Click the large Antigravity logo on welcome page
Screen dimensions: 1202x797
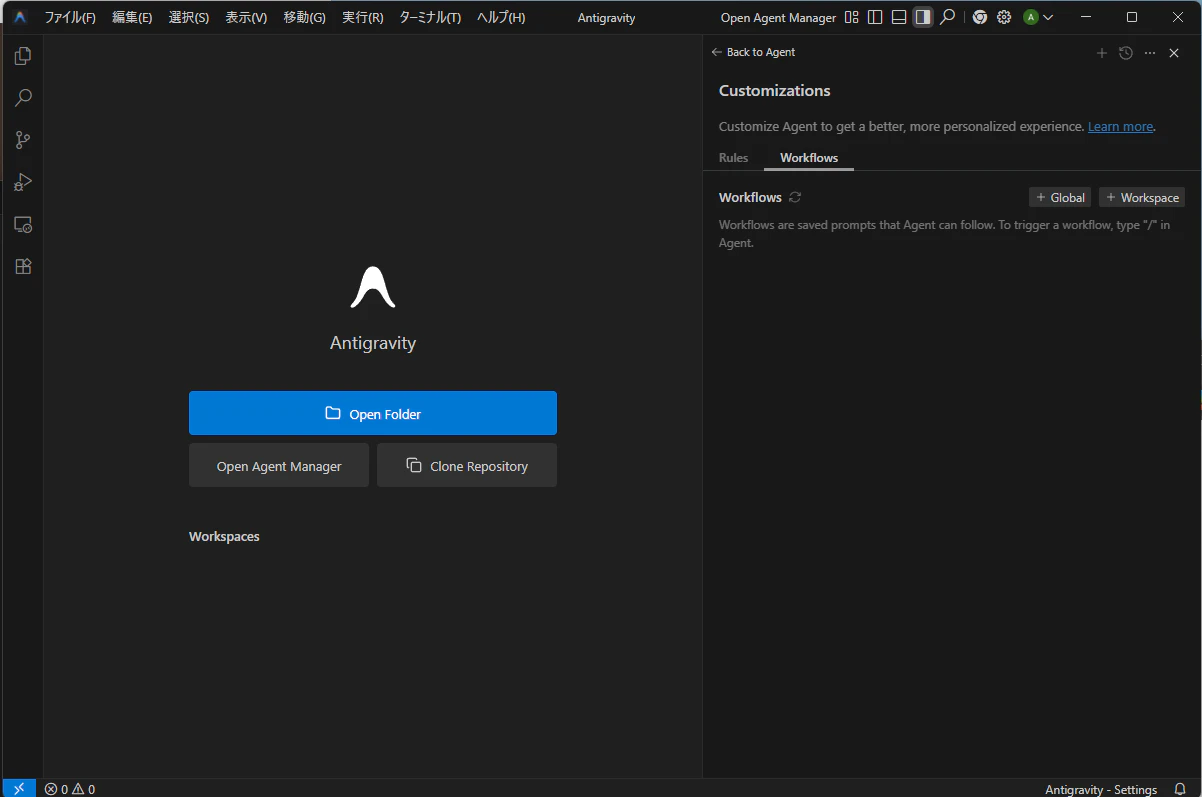click(373, 287)
